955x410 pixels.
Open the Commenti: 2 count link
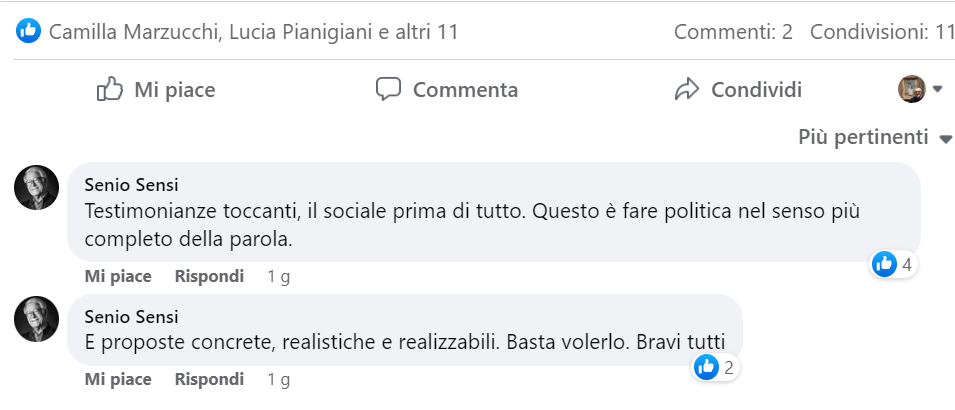point(733,32)
